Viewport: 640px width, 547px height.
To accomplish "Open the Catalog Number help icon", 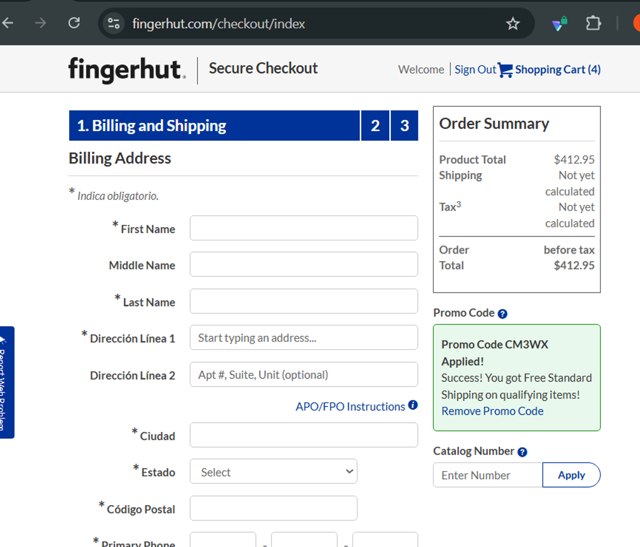I will tap(522, 452).
